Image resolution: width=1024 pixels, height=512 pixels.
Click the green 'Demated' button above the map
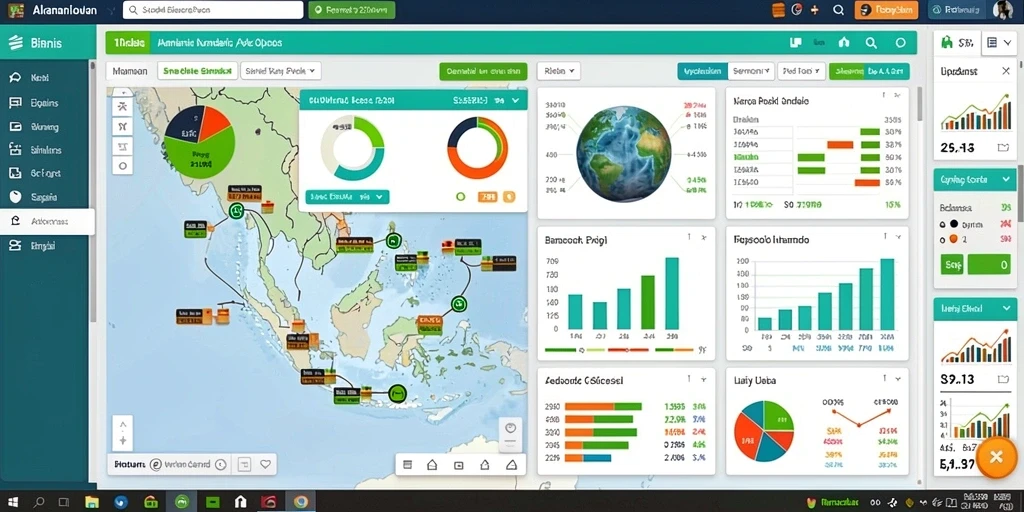click(483, 71)
